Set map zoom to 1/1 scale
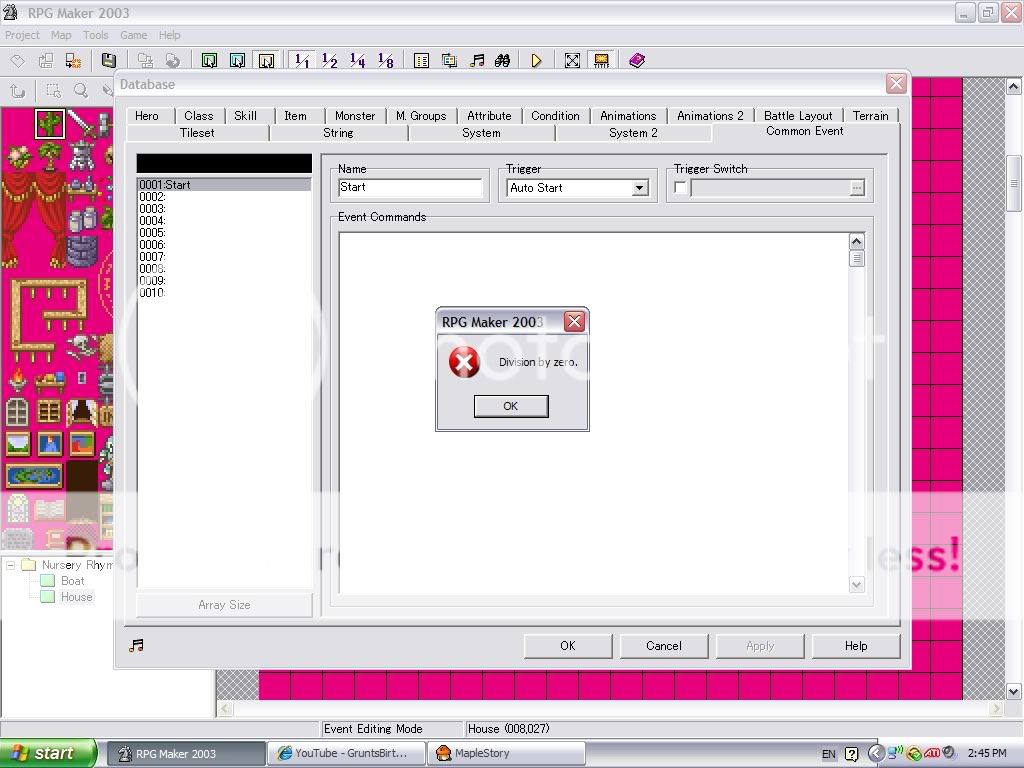 [301, 61]
